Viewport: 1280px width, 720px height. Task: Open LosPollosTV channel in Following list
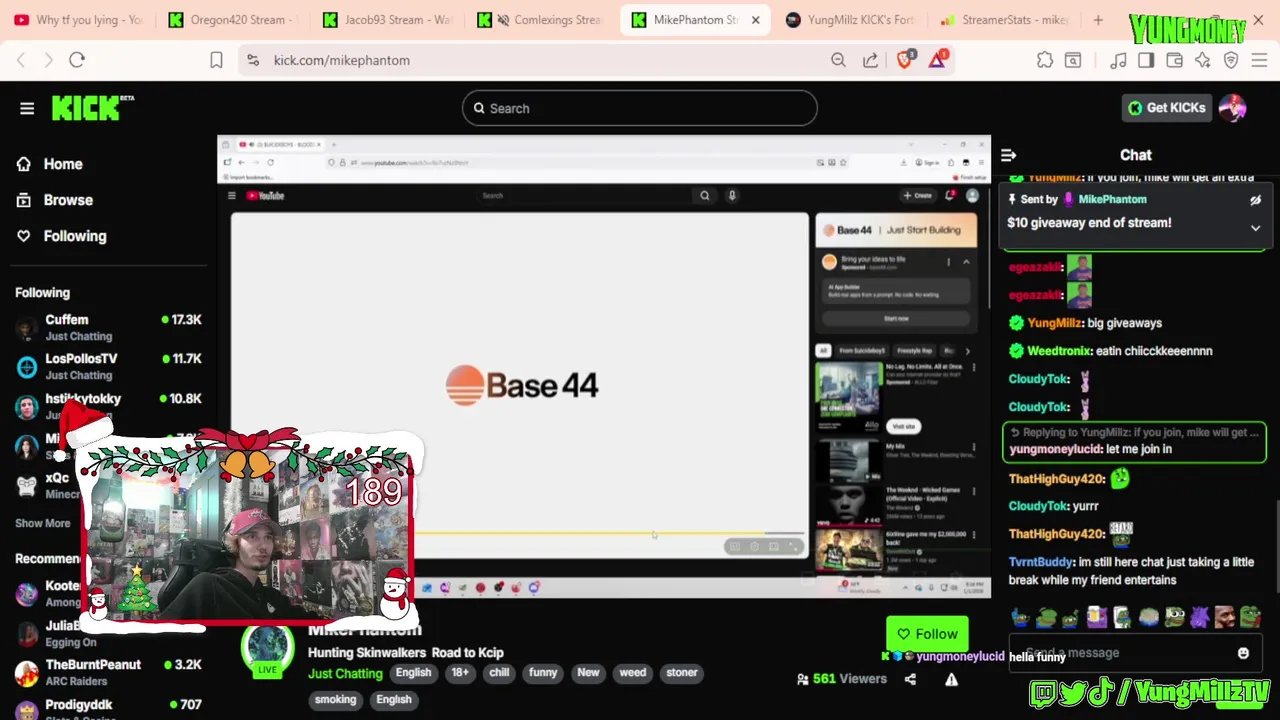click(108, 367)
